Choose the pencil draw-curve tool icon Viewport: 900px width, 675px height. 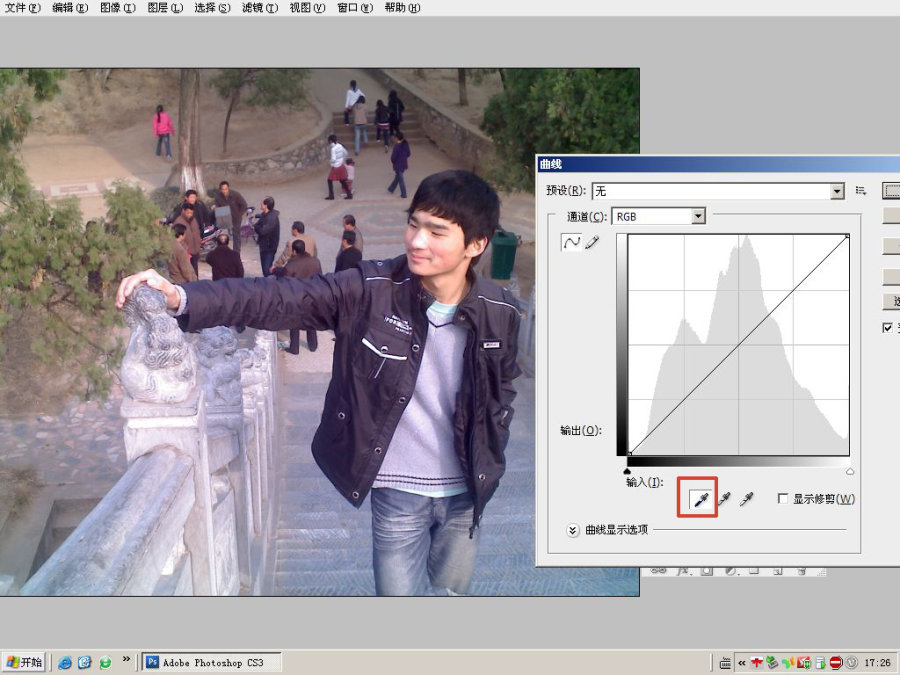[592, 242]
